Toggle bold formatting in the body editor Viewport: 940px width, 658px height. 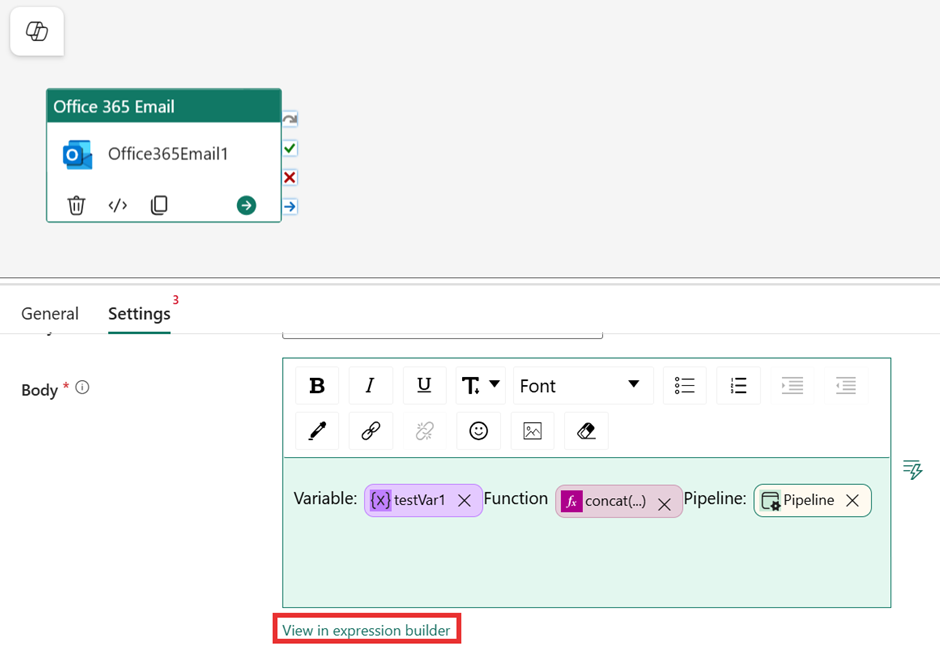(x=317, y=385)
